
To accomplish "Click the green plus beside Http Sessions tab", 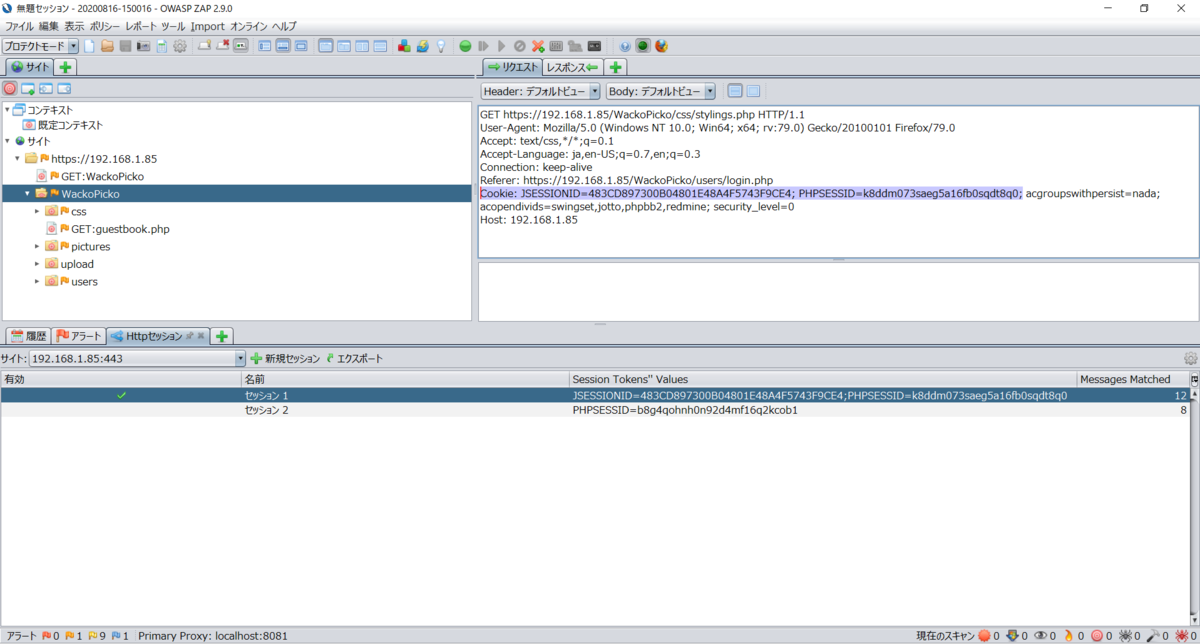I will coord(222,336).
